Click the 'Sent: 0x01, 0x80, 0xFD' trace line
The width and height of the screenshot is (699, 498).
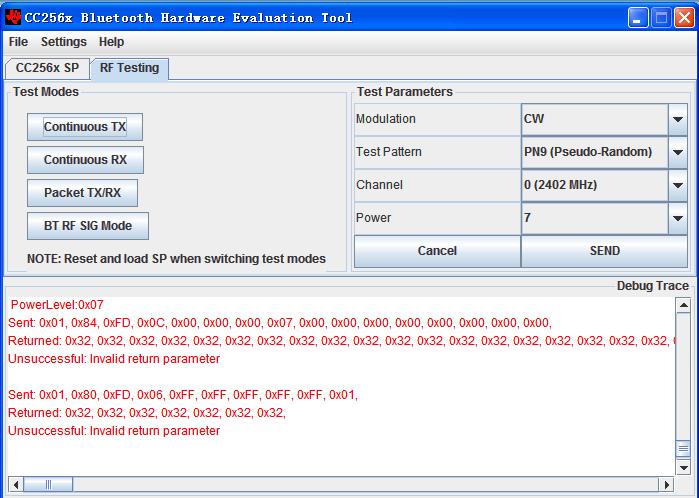click(x=183, y=395)
